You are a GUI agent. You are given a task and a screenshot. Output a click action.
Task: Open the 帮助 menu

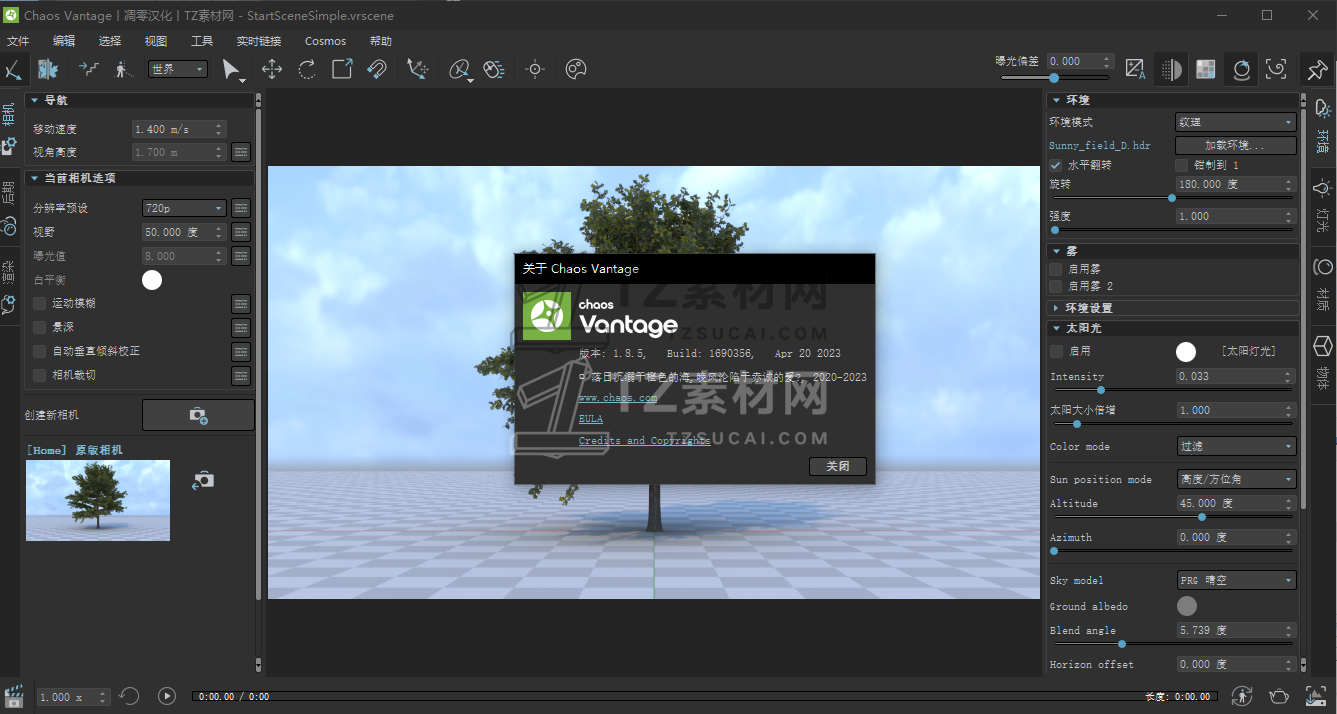coord(381,41)
